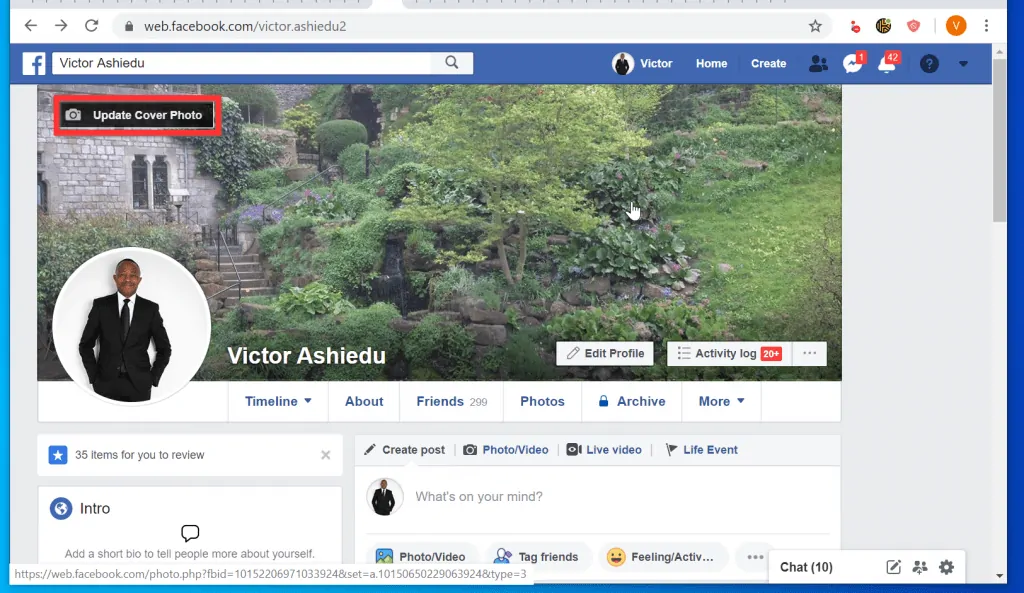Open the account settings caret menu
This screenshot has width=1024, height=593.
click(x=963, y=63)
